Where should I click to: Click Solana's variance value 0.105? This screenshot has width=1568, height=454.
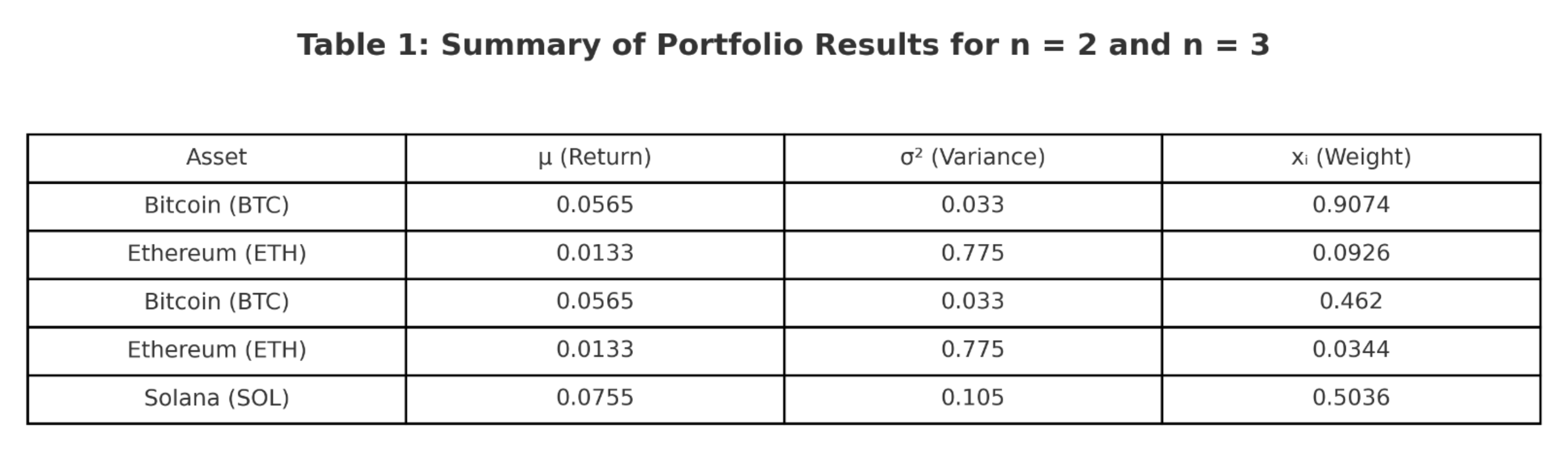point(972,398)
